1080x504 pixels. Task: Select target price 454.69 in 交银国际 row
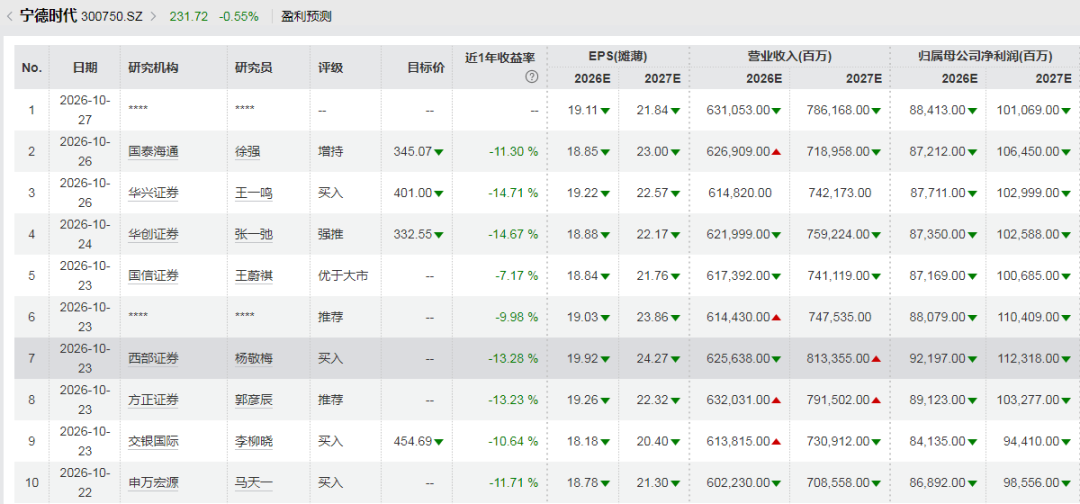pyautogui.click(x=413, y=441)
